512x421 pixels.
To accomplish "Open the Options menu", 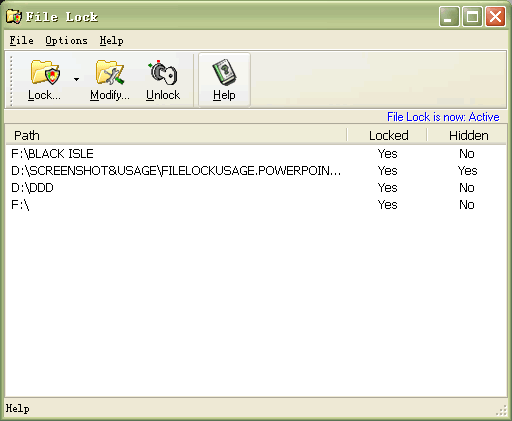I will coord(66,41).
